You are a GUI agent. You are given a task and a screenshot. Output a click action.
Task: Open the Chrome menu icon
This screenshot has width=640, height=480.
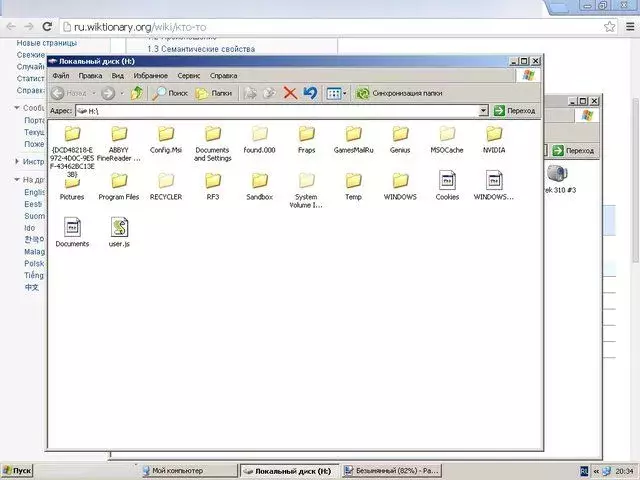click(x=630, y=27)
